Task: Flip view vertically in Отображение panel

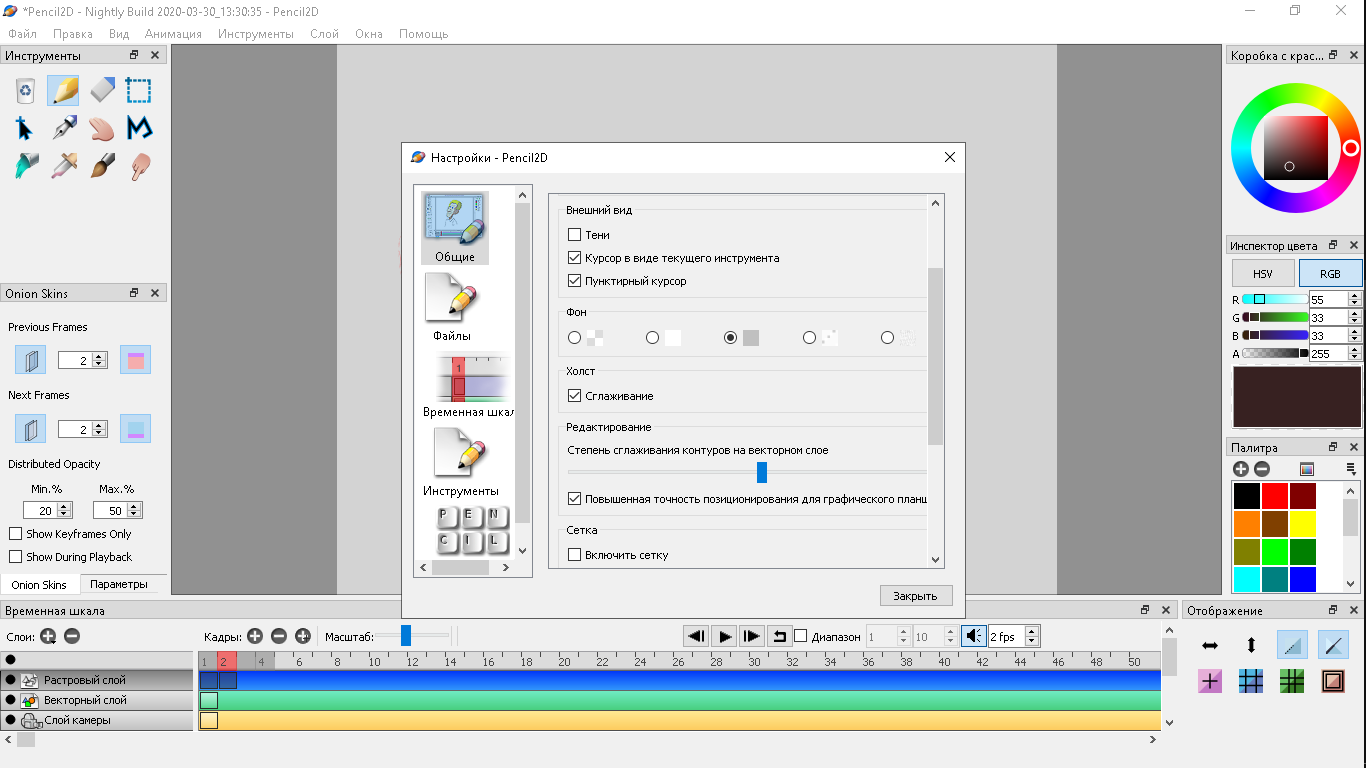Action: 1251,646
